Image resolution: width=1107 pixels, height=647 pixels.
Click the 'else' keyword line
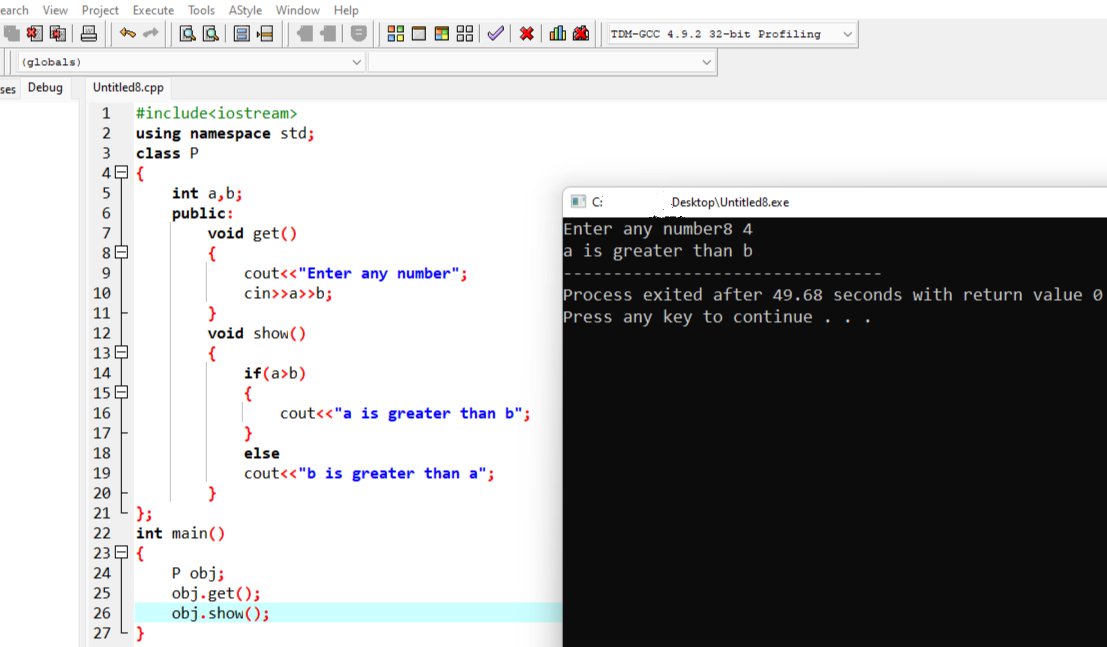point(262,453)
